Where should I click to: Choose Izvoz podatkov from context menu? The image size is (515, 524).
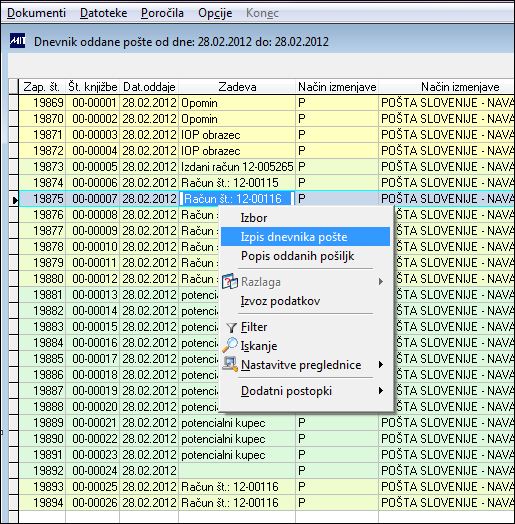click(x=280, y=301)
